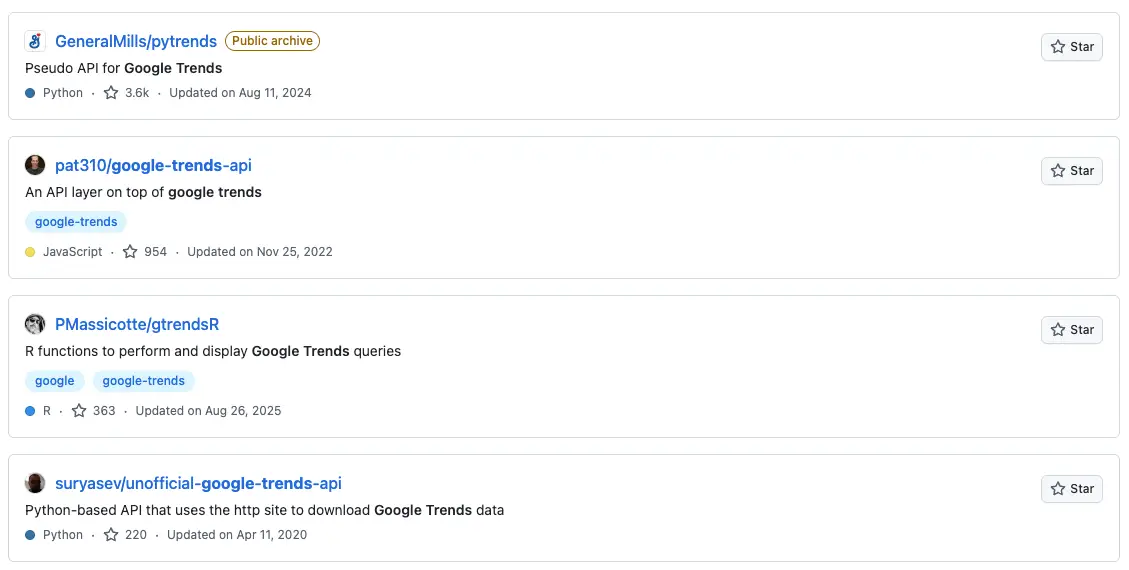Click pat310's profile avatar
This screenshot has height=570, width=1129.
(x=35, y=165)
